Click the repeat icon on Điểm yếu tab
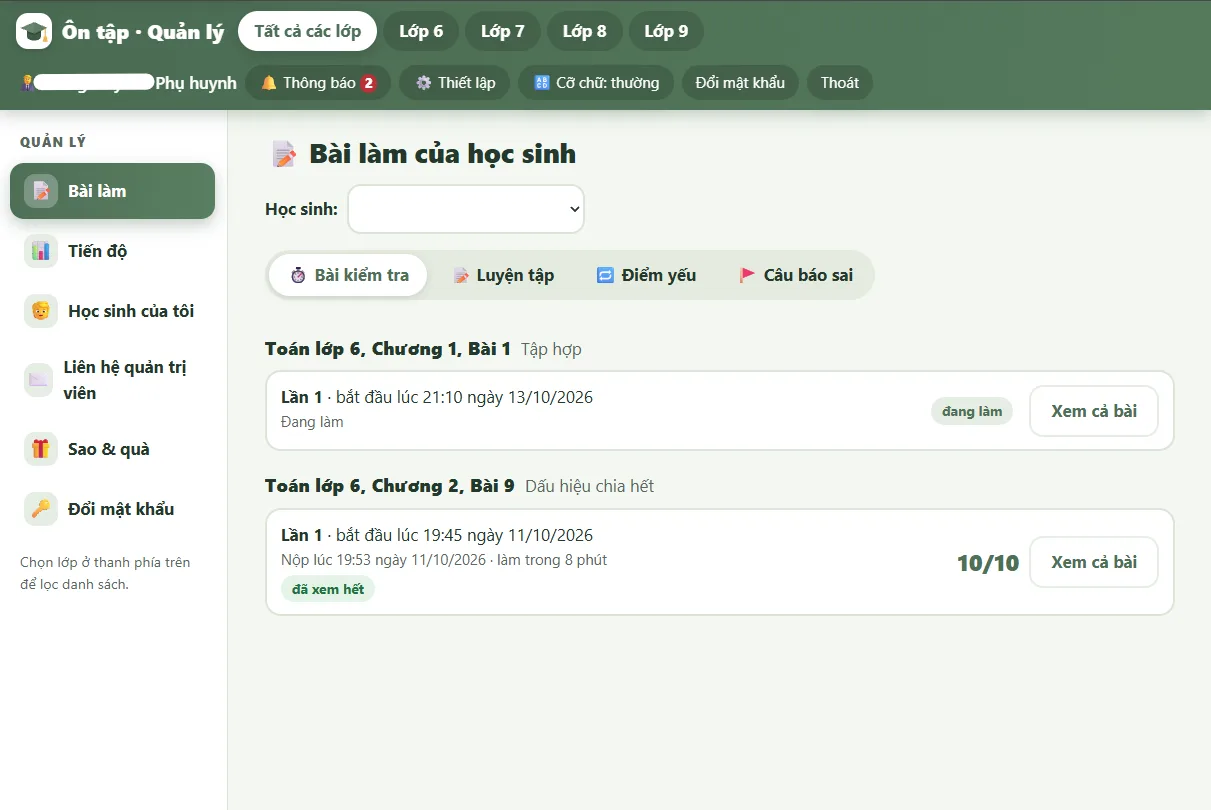 [605, 275]
